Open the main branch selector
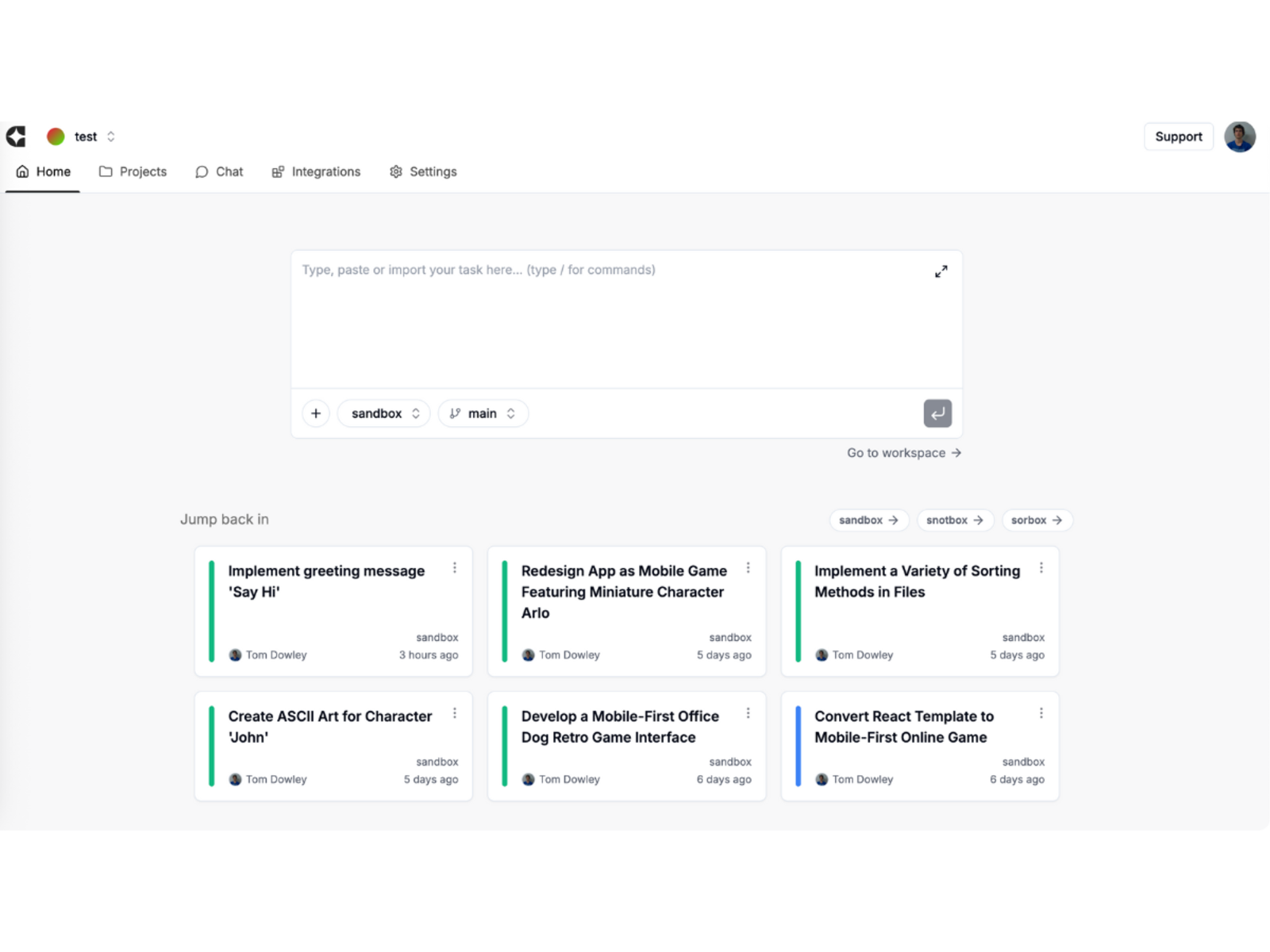This screenshot has width=1270, height=952. coord(483,413)
